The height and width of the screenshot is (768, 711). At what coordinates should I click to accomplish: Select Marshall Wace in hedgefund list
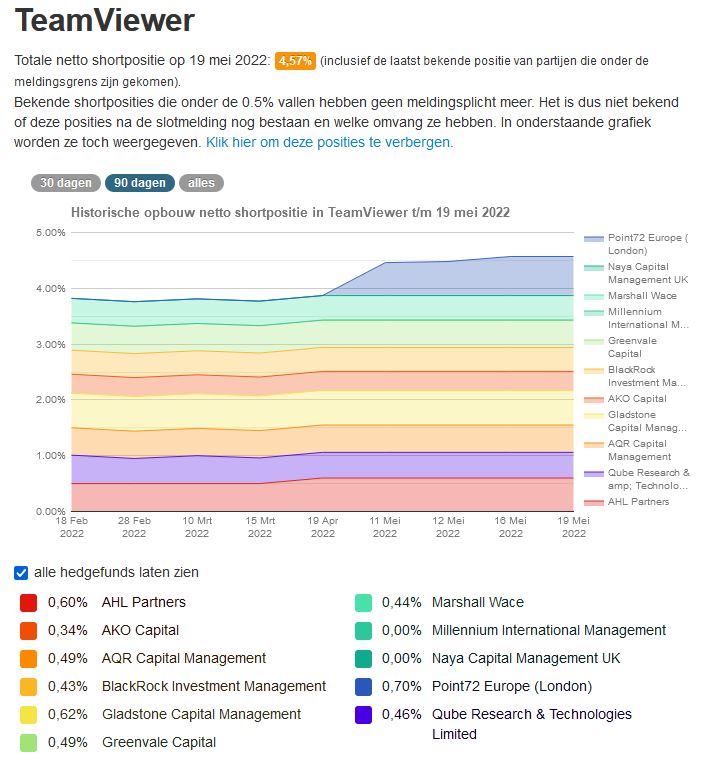(478, 602)
